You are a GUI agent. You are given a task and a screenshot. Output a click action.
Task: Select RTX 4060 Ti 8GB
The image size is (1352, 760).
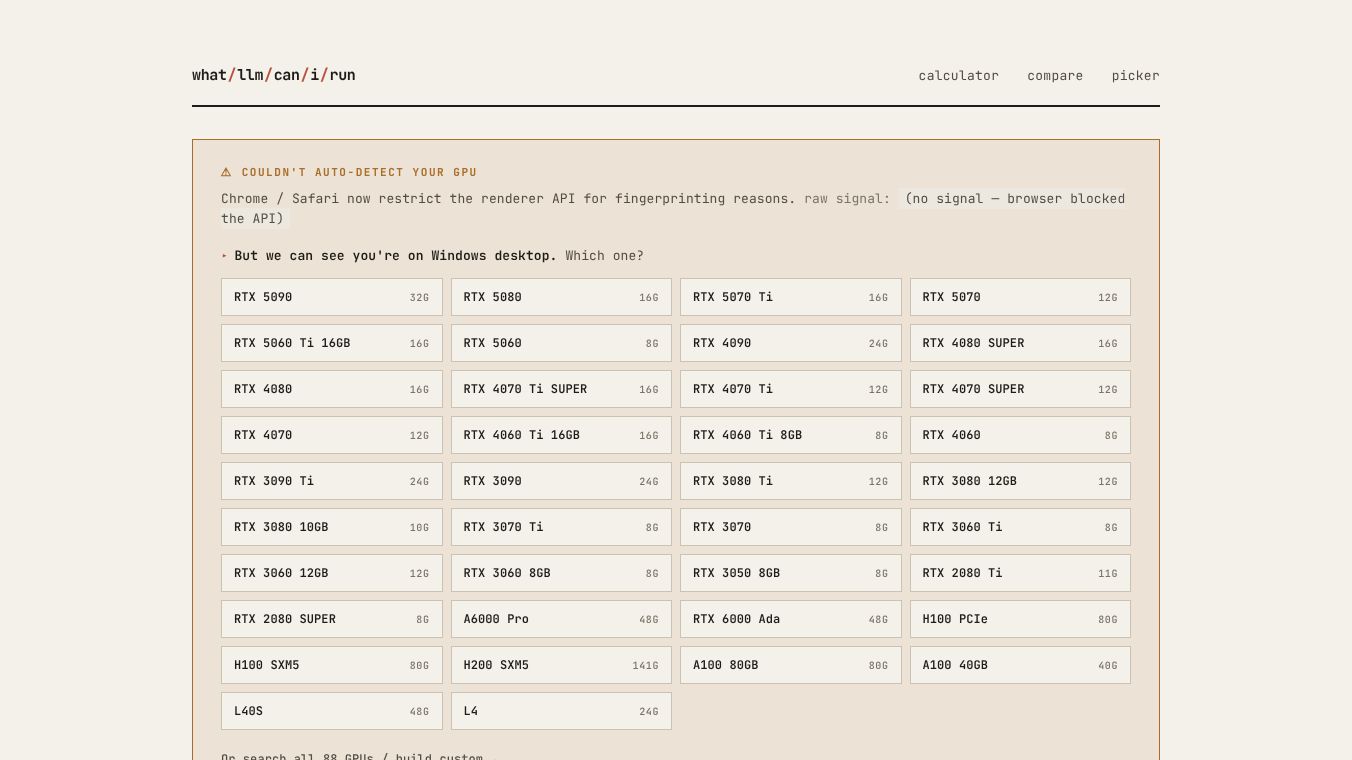point(791,435)
